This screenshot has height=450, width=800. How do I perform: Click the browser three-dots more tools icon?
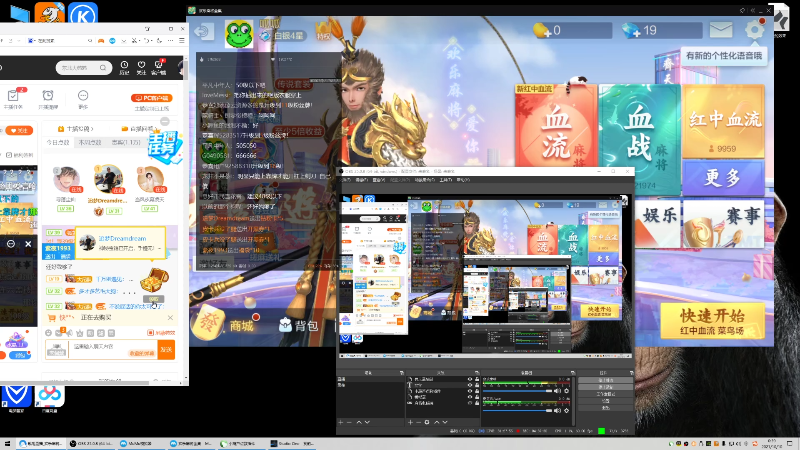(170, 40)
